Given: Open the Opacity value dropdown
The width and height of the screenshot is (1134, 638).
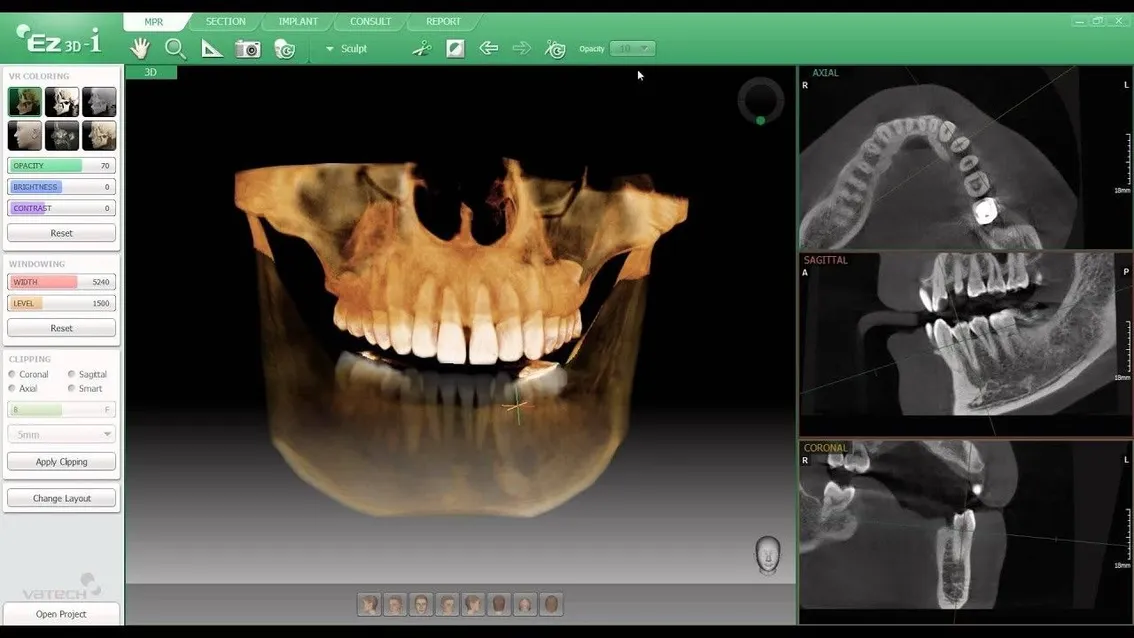Looking at the screenshot, I should pos(633,48).
